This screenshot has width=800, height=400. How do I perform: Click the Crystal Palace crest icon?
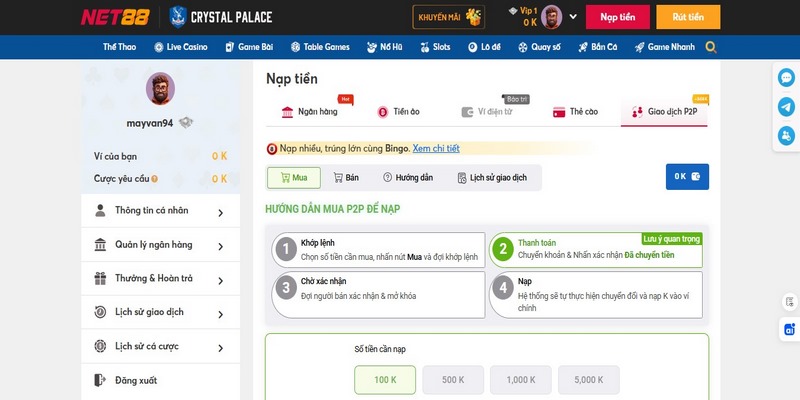(178, 17)
